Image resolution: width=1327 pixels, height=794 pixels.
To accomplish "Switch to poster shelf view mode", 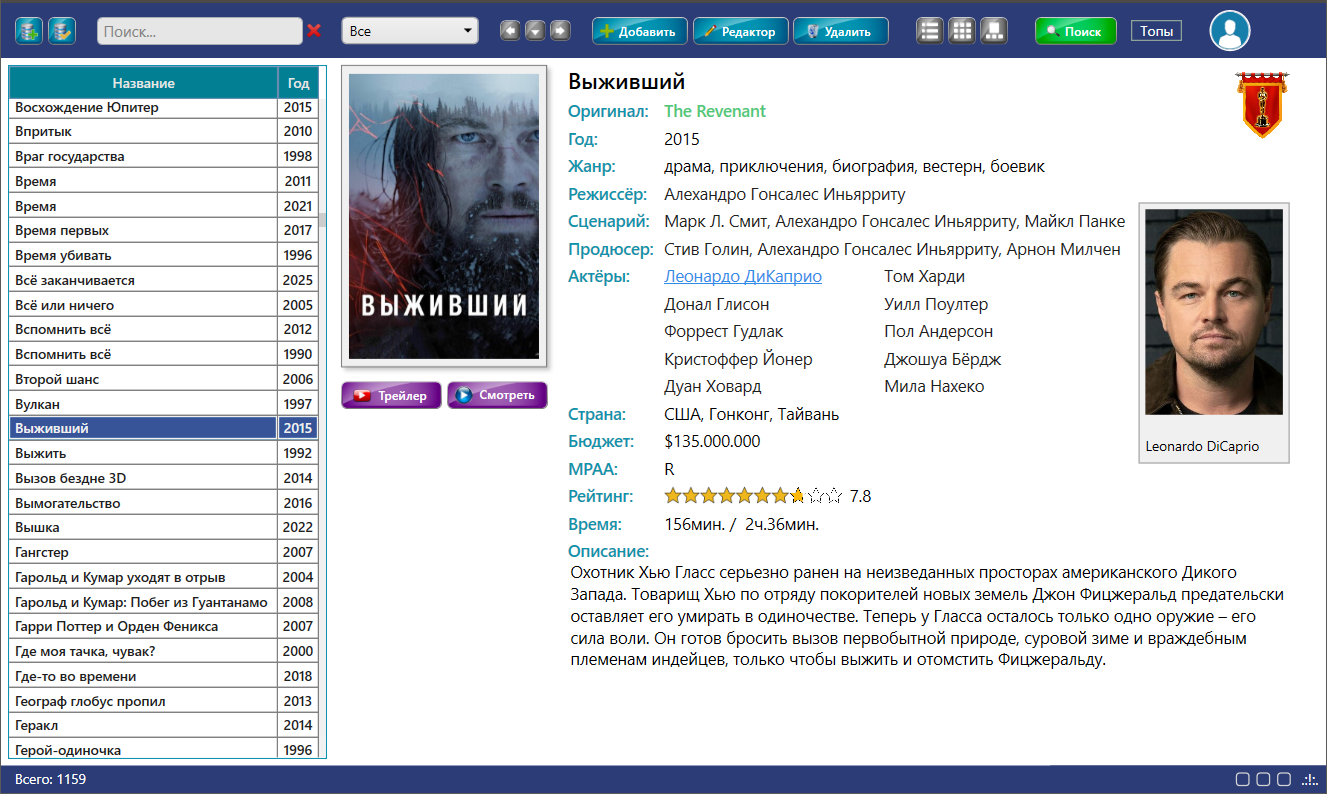I will [994, 31].
